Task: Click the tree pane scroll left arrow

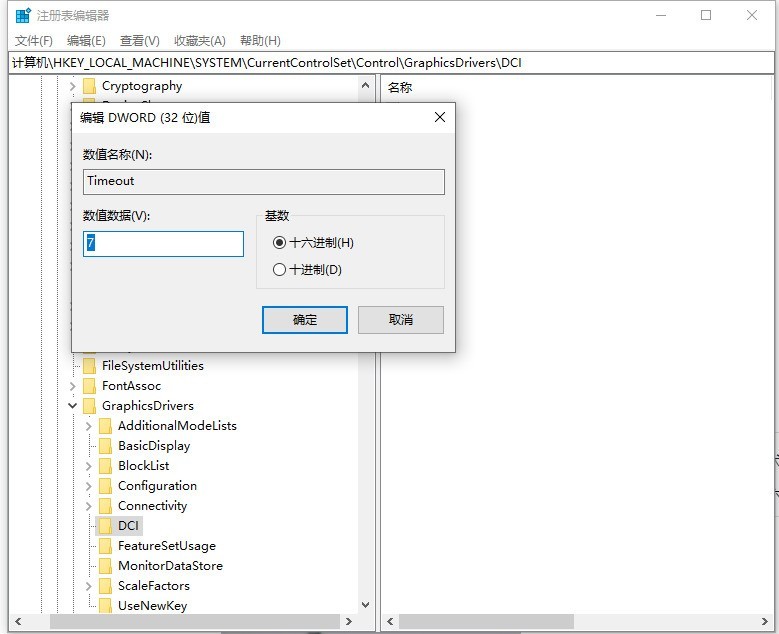Action: click(x=18, y=621)
